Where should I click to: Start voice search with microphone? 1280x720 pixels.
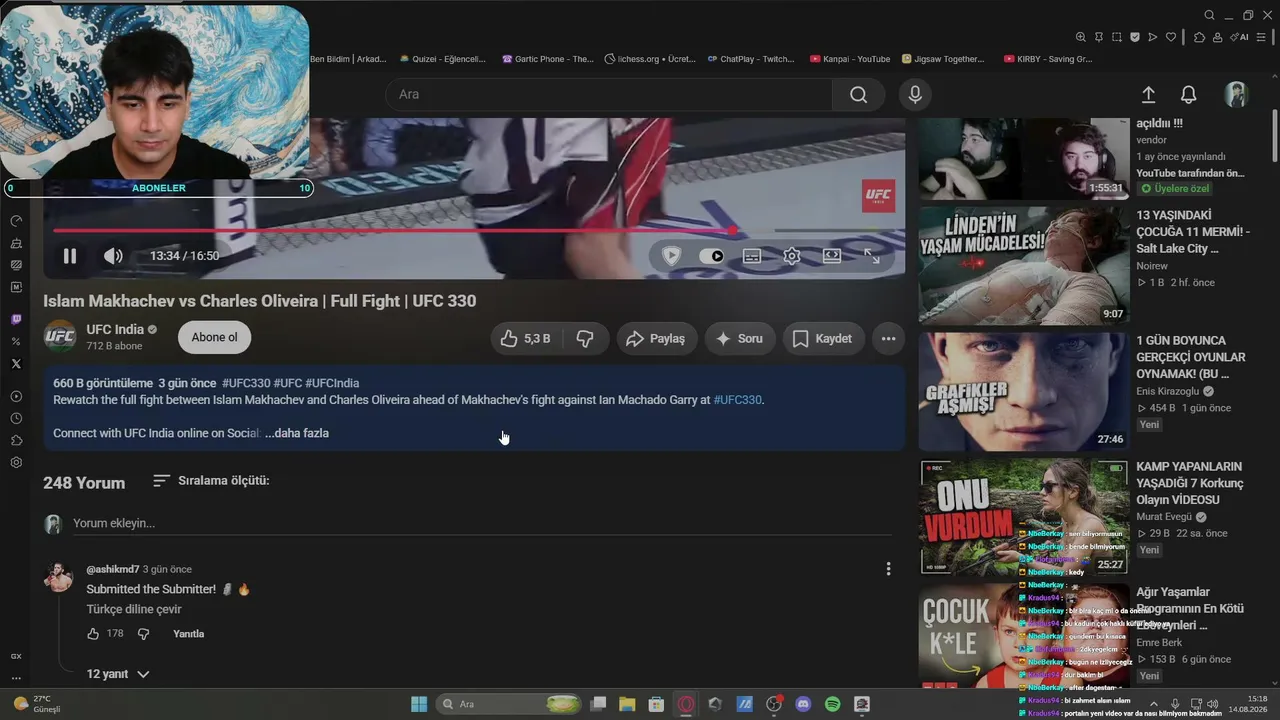click(x=914, y=94)
